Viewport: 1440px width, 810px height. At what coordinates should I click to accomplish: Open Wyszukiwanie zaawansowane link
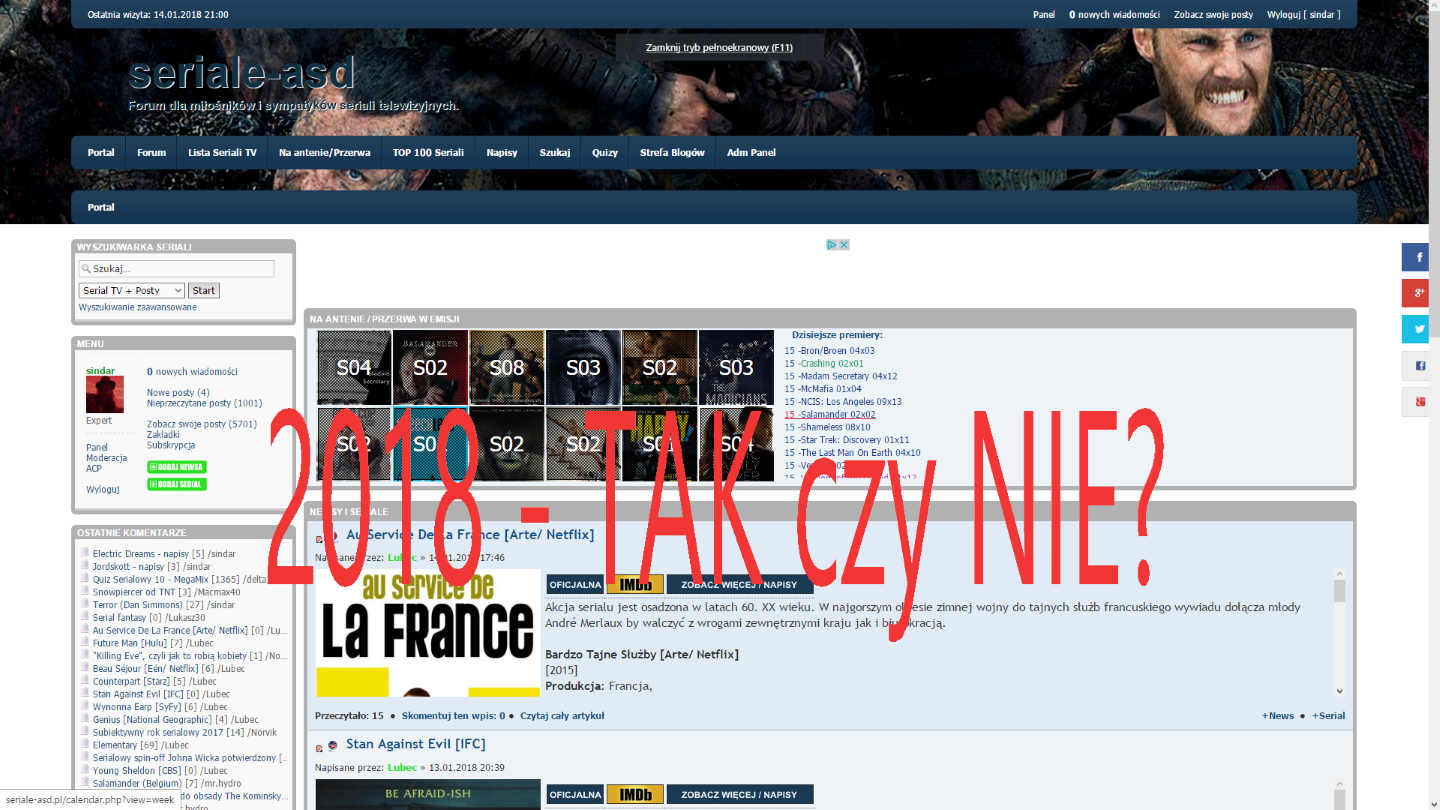tap(138, 307)
